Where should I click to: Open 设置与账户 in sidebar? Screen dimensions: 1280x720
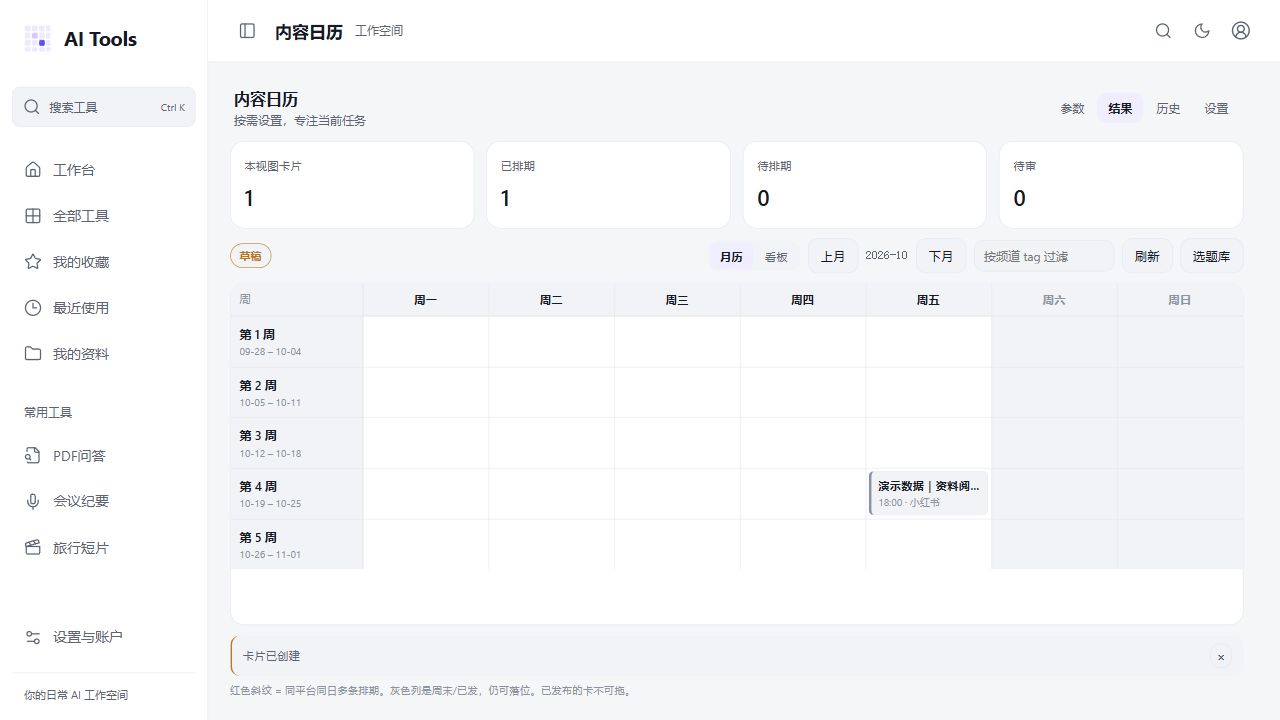104,637
